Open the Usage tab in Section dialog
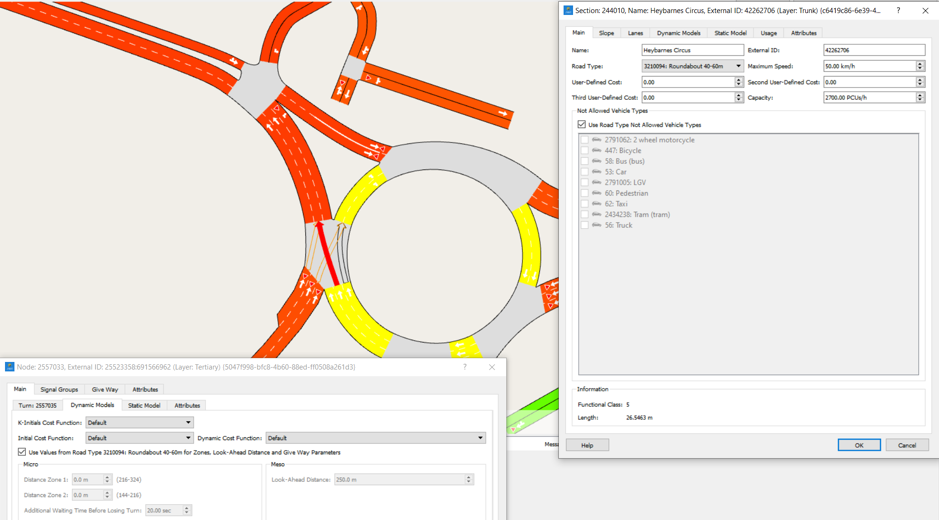 click(768, 33)
